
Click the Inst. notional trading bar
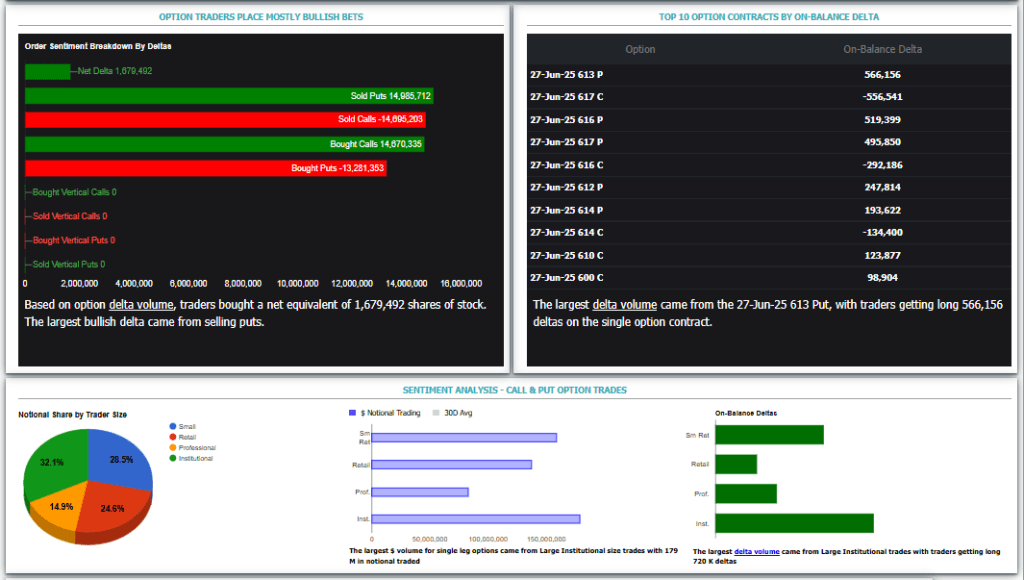[475, 519]
